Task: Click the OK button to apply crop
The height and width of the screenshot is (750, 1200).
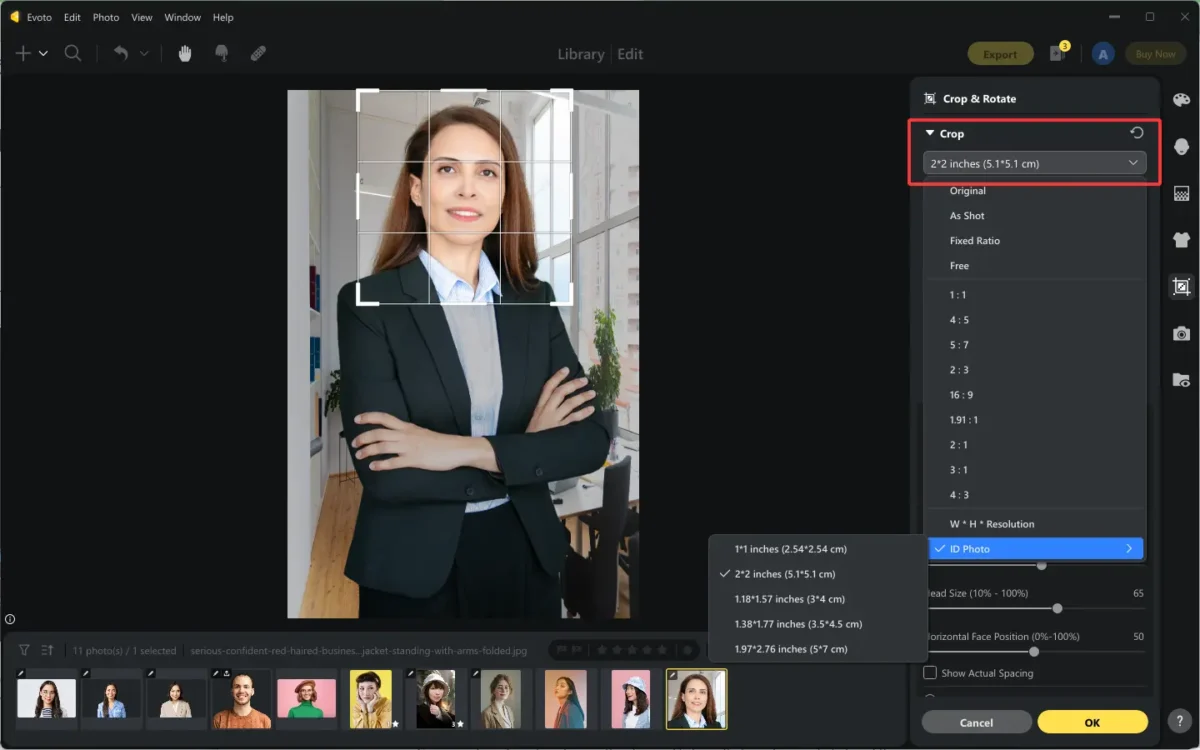Action: coord(1092,721)
